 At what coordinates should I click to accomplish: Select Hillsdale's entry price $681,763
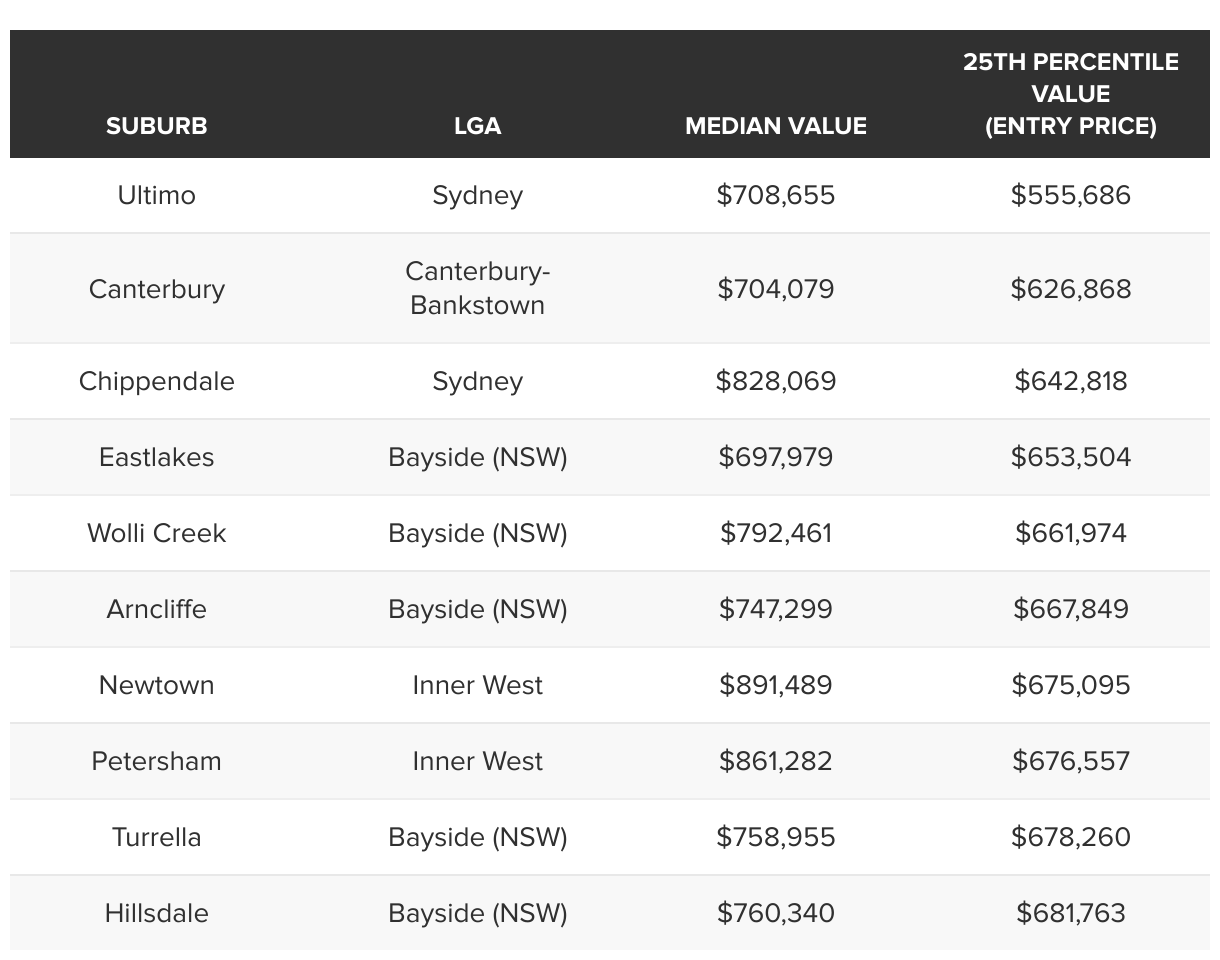1070,913
